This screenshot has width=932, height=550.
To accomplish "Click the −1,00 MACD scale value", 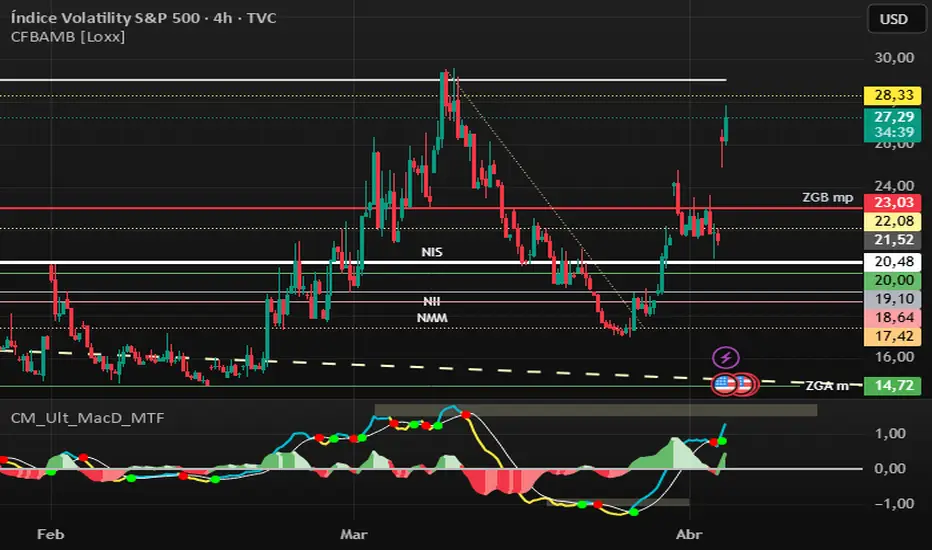I will [x=890, y=504].
